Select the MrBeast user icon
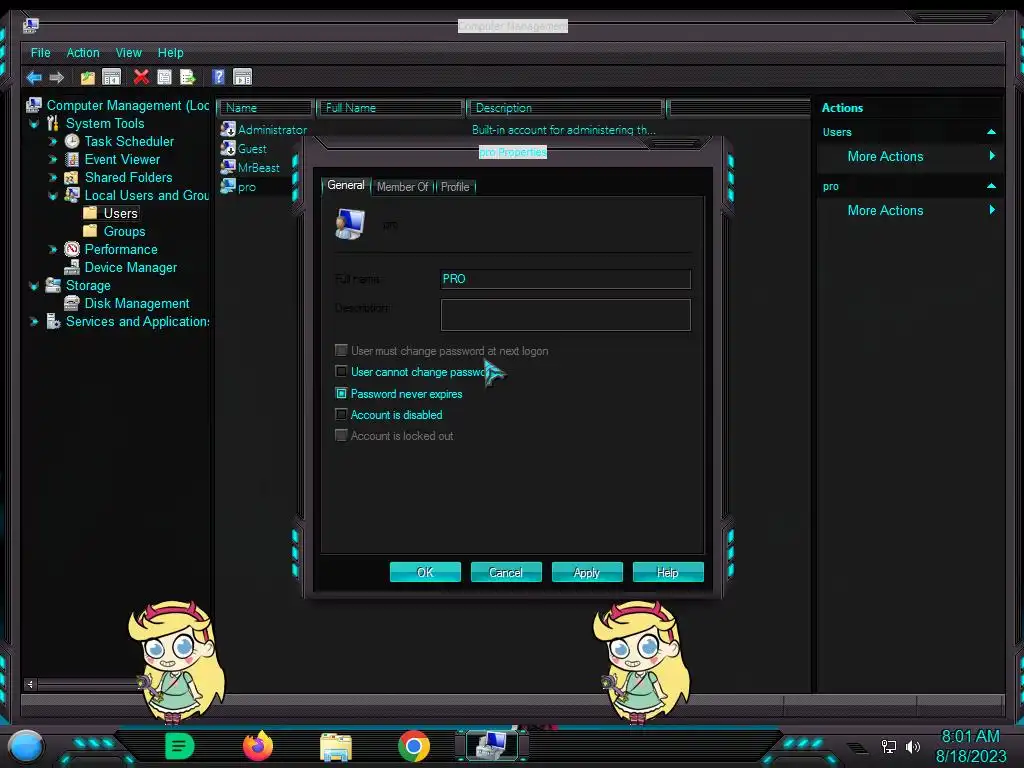1024x768 pixels. [228, 167]
